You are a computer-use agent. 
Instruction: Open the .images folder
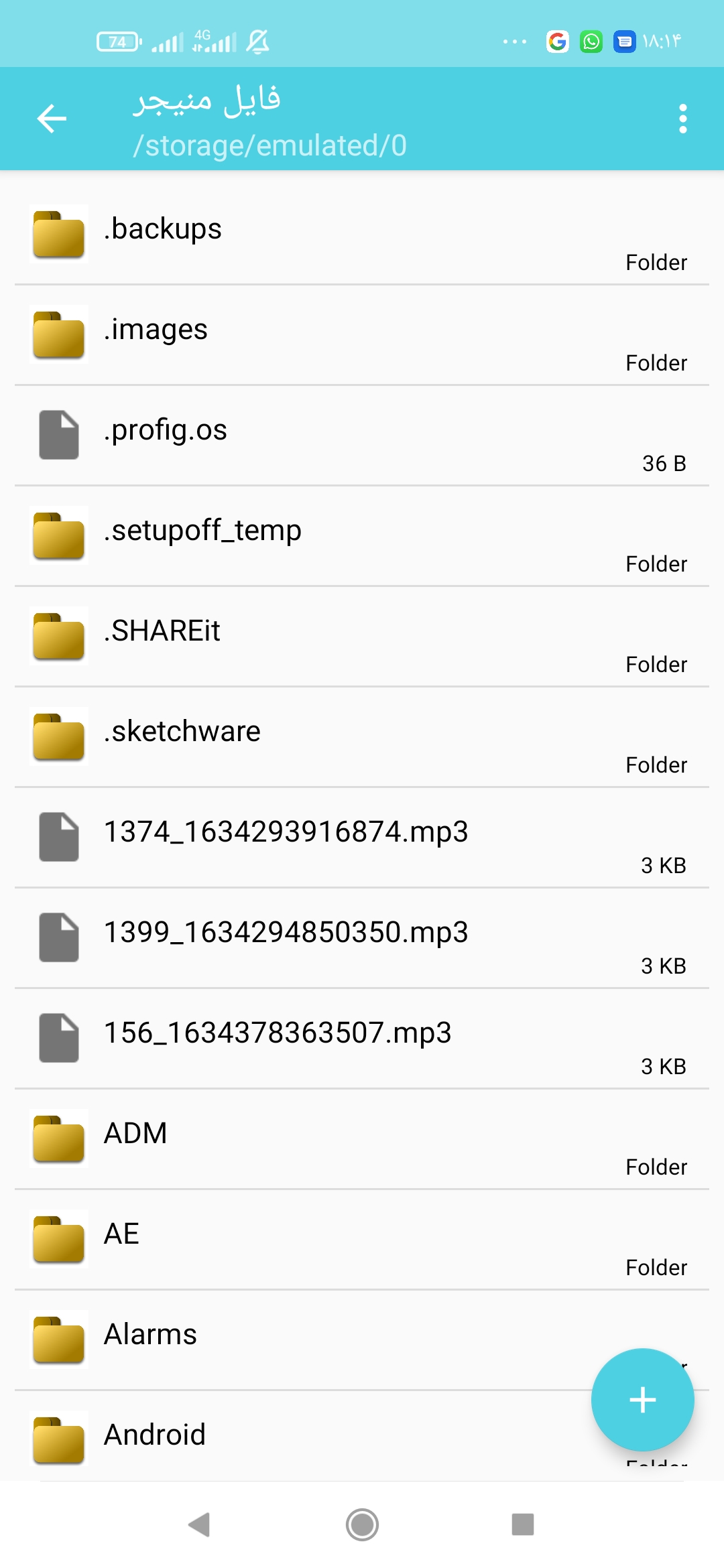362,335
